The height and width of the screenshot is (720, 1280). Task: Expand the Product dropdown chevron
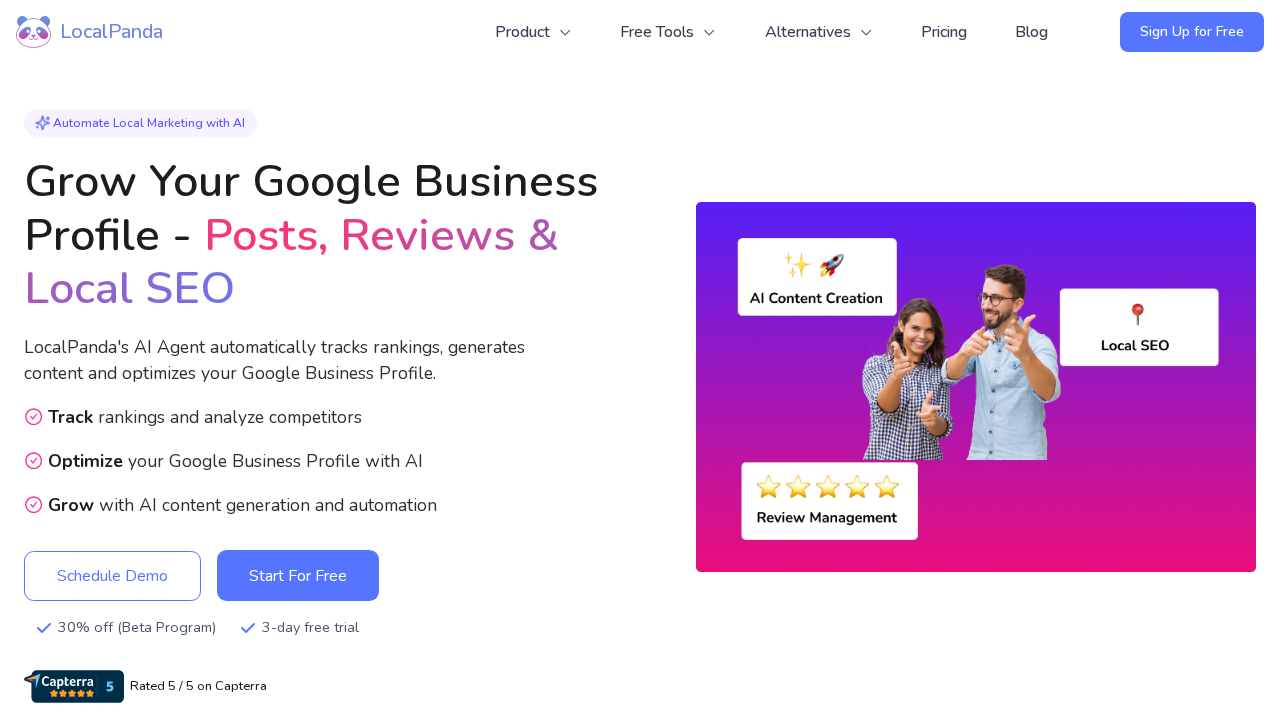click(x=565, y=32)
